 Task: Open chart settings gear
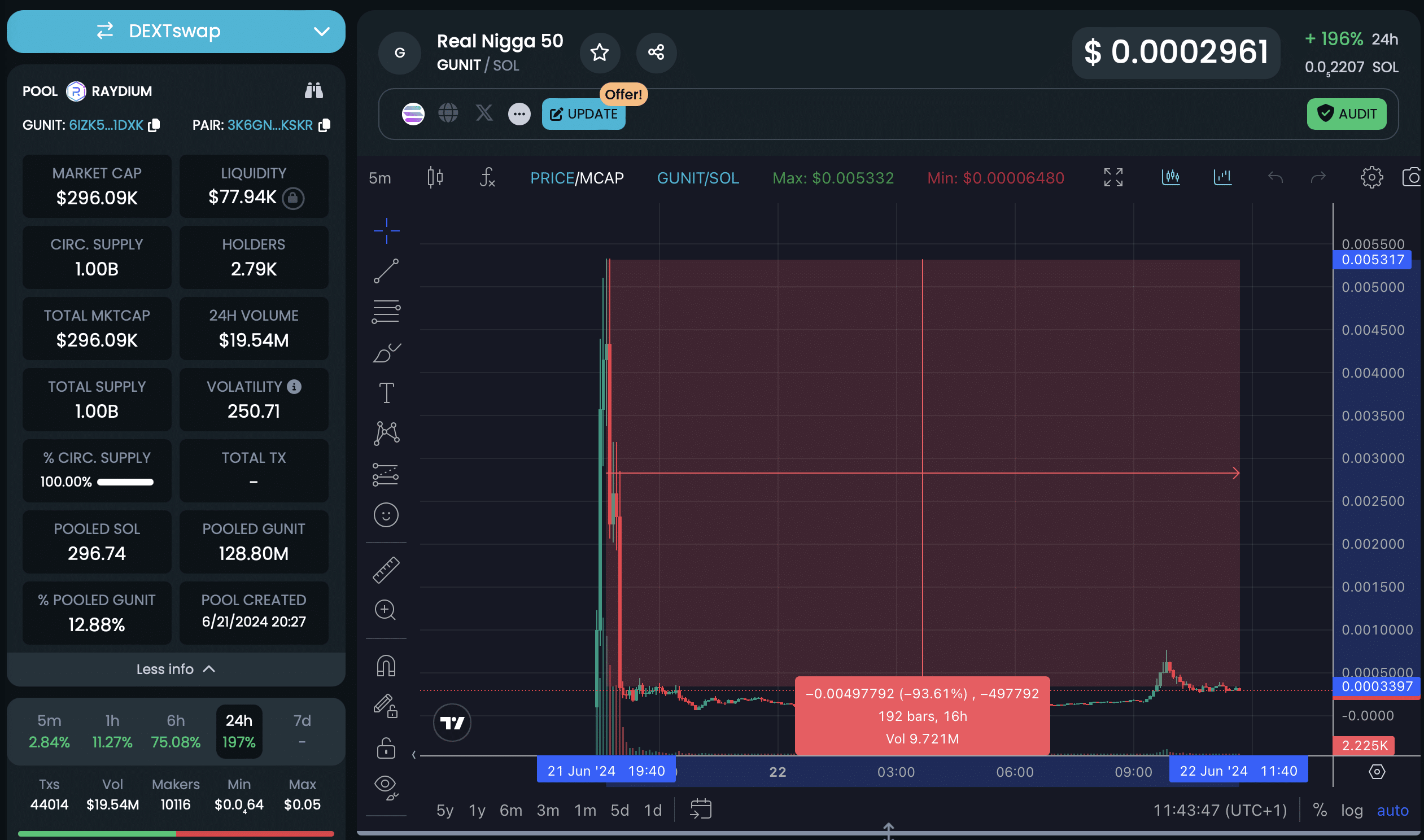point(1372,178)
